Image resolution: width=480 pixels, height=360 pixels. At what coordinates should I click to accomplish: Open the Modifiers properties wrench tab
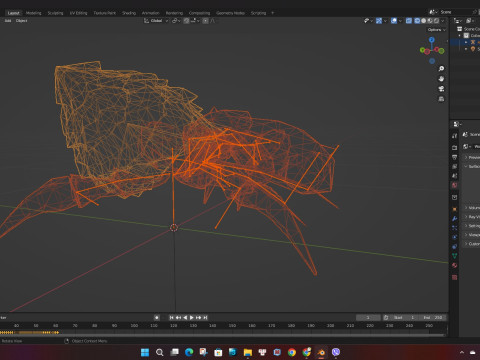point(454,218)
